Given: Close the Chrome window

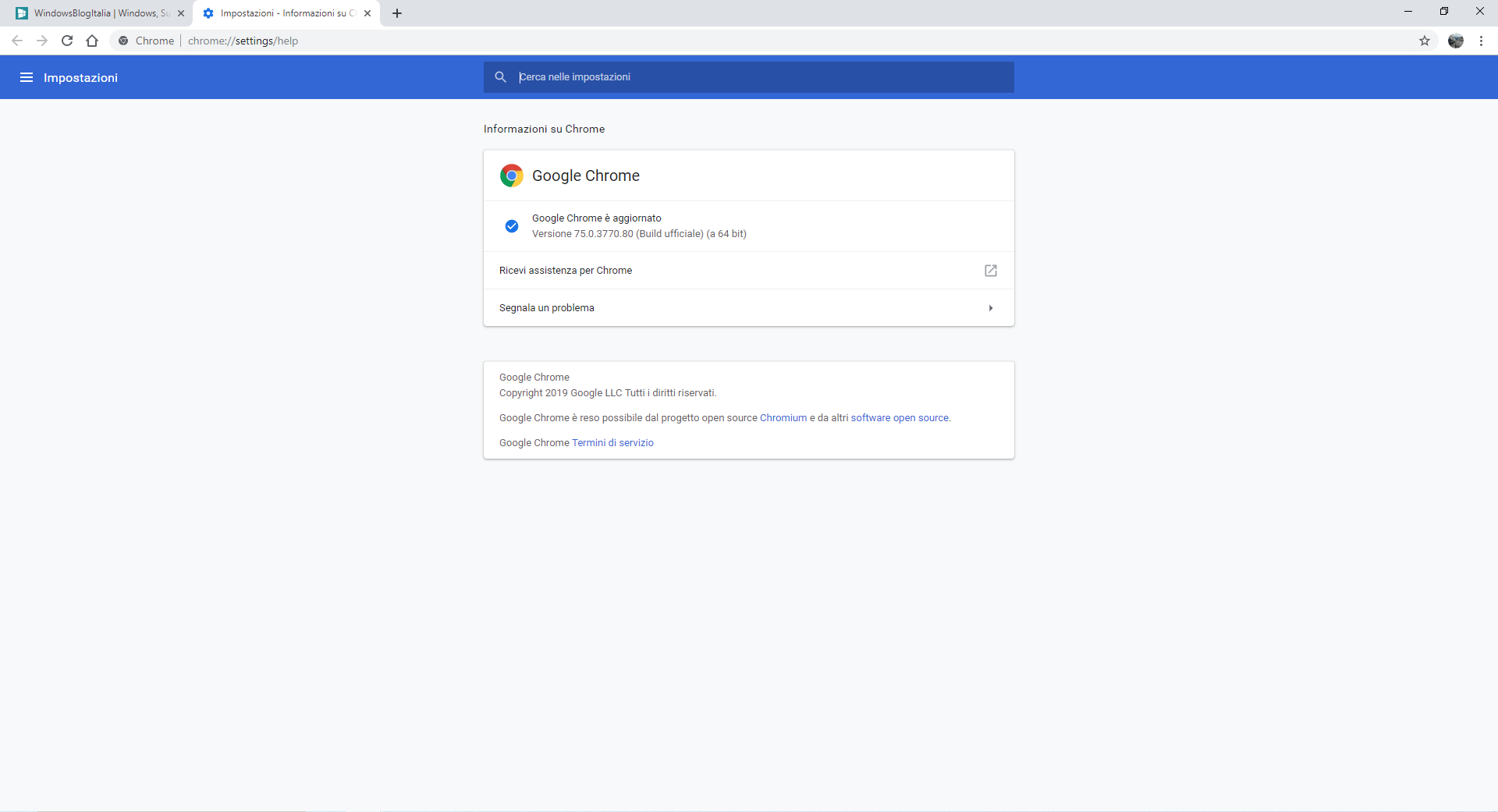Looking at the screenshot, I should tap(1480, 11).
